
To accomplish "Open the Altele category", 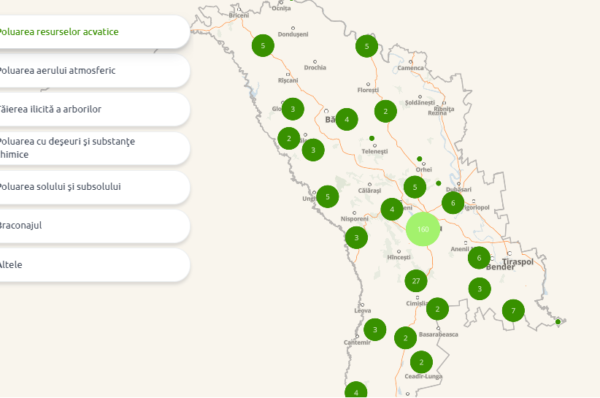I will (x=94, y=265).
